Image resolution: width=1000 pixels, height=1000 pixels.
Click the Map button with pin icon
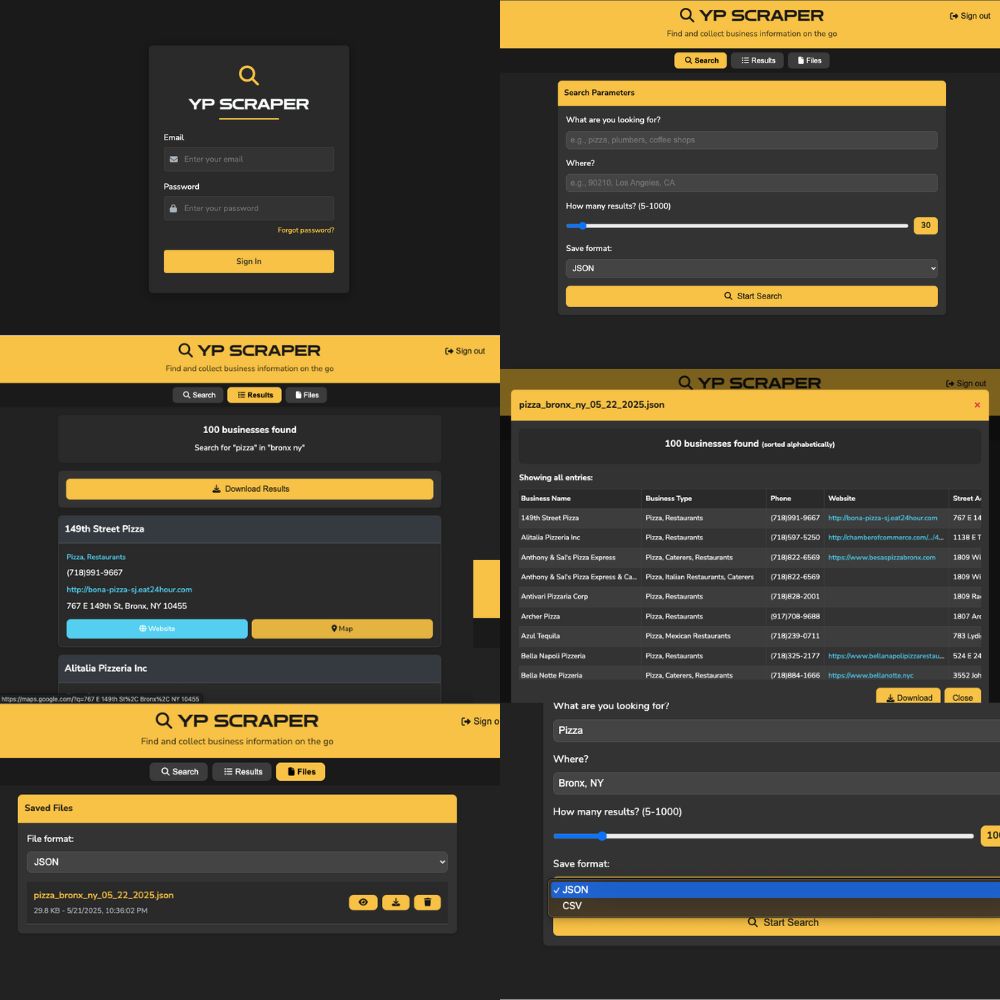click(342, 629)
